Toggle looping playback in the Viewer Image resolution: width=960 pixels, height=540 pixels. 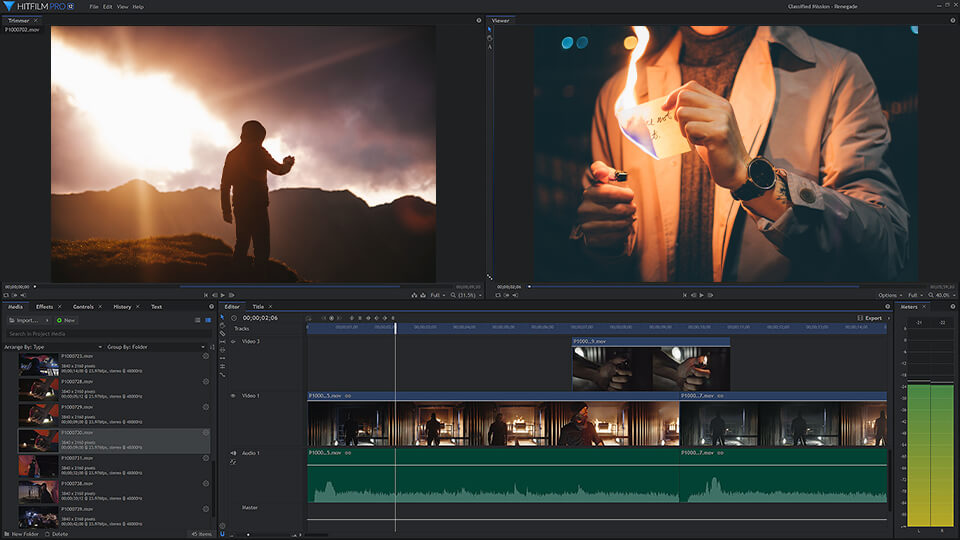(498, 295)
